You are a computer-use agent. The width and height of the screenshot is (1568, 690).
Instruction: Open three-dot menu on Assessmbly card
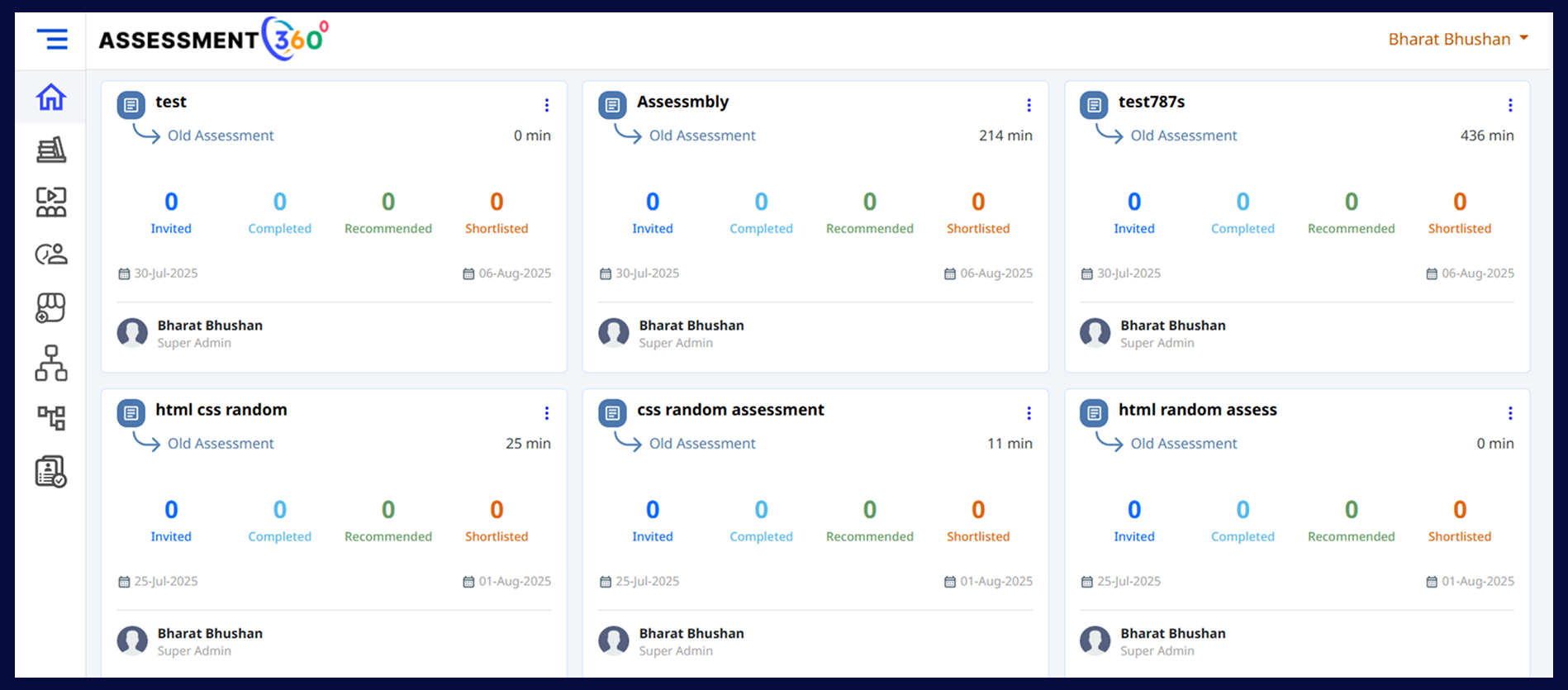click(1029, 105)
